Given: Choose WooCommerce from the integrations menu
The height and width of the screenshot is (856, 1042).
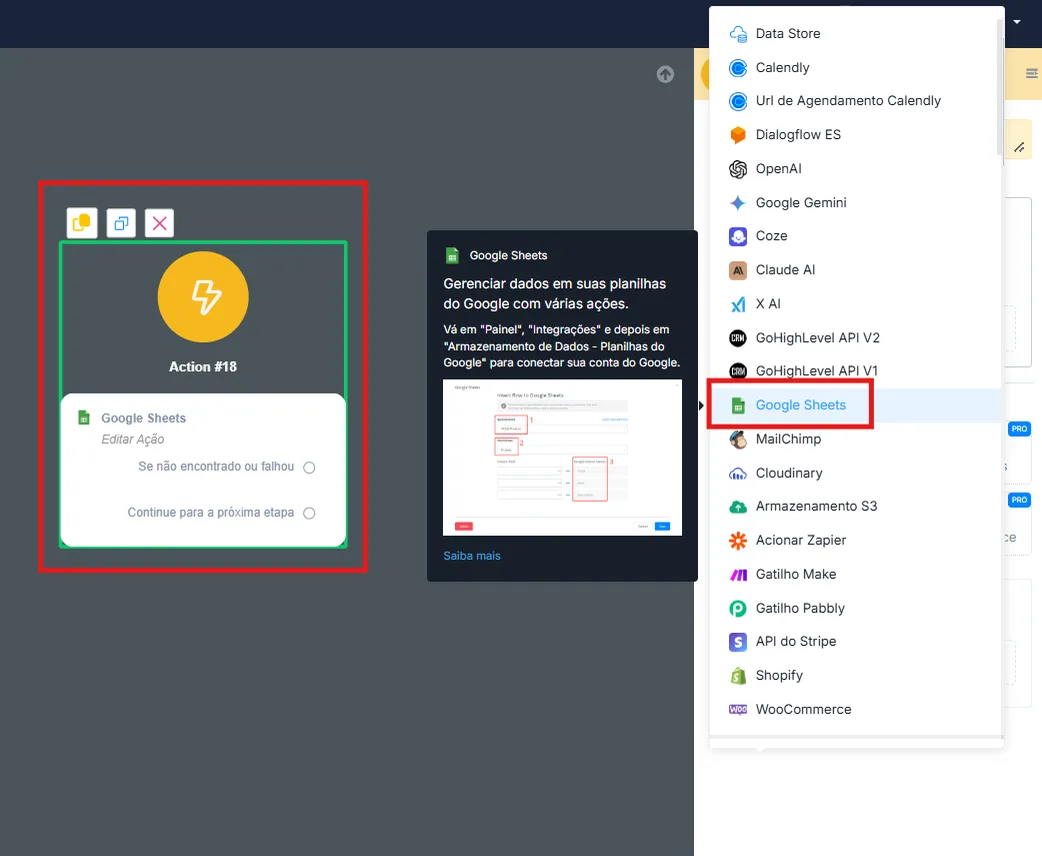Looking at the screenshot, I should (x=855, y=709).
